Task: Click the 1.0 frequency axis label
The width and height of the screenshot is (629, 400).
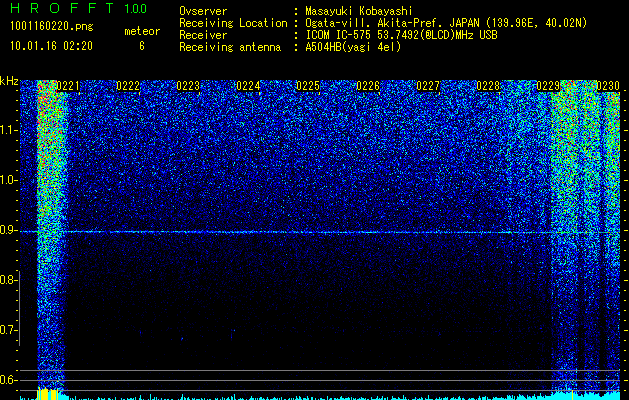Action: [x=8, y=180]
